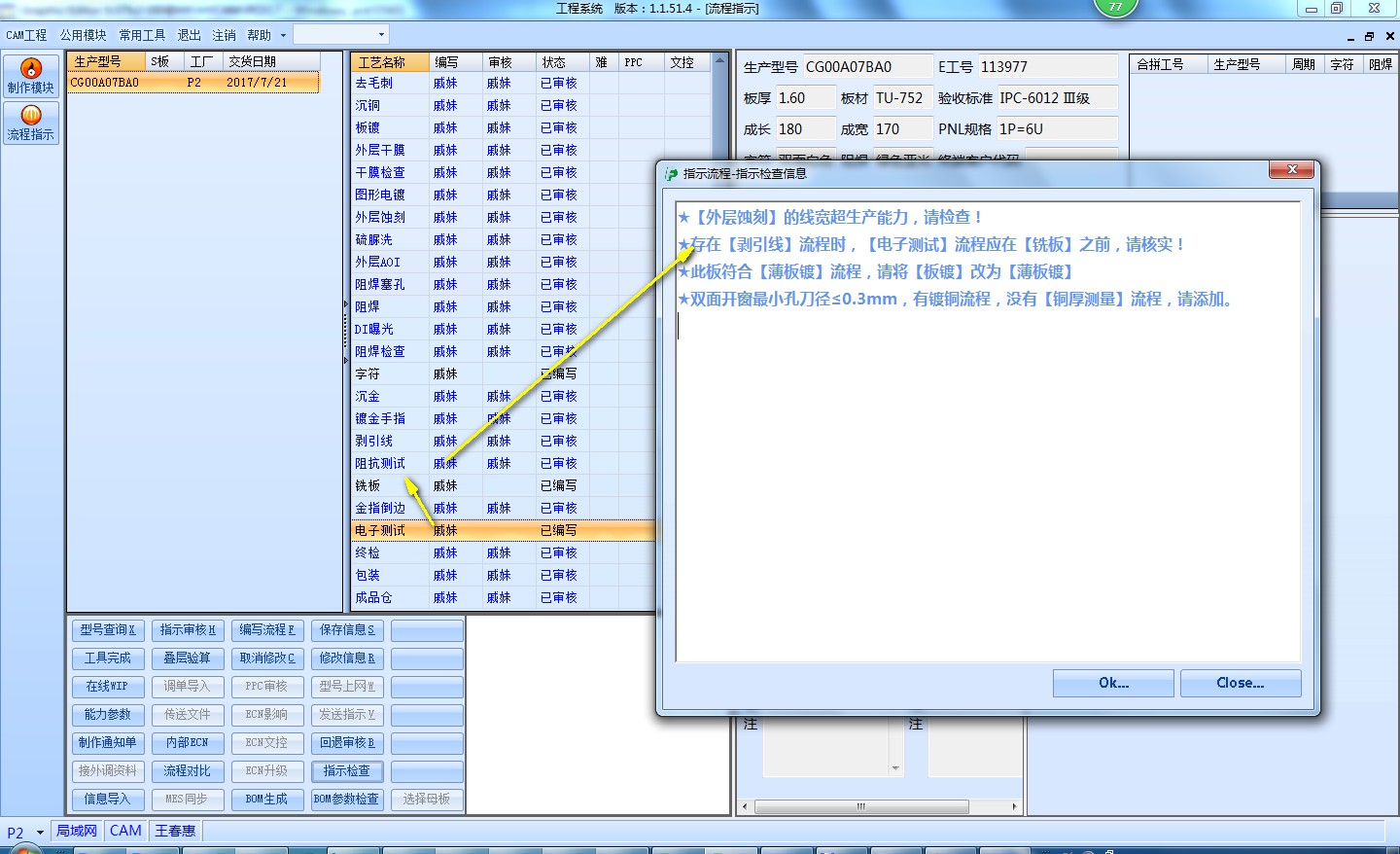
Task: Open the 公用模块 menu
Action: [83, 35]
